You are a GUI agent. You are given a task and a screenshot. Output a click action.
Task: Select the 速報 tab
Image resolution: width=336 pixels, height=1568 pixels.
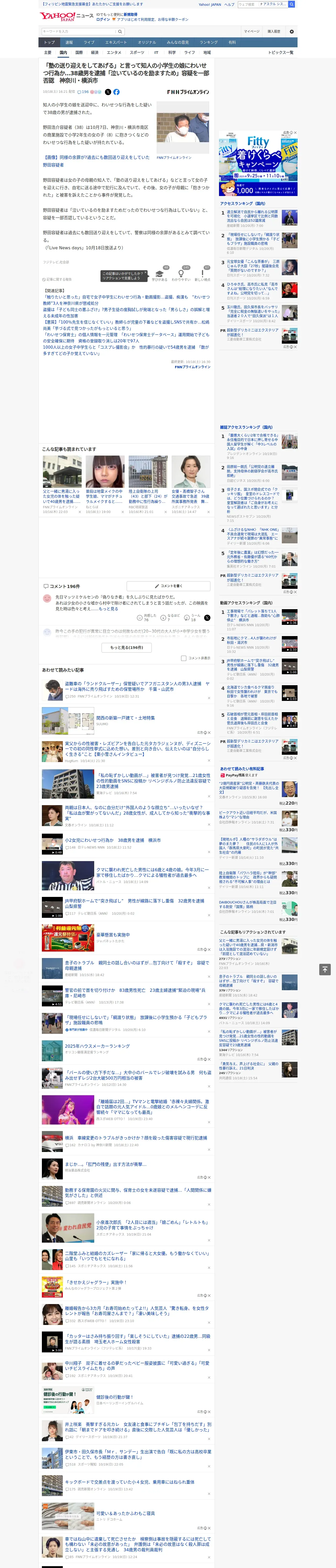point(69,42)
